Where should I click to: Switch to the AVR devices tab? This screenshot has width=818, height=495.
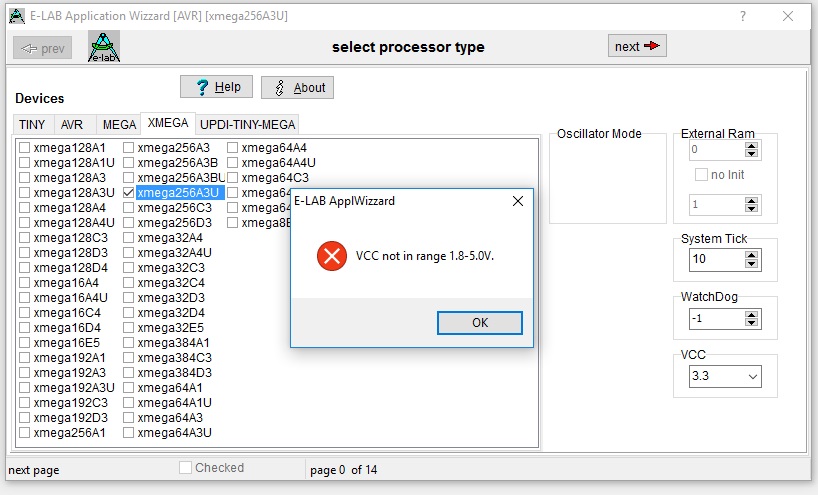click(x=72, y=125)
